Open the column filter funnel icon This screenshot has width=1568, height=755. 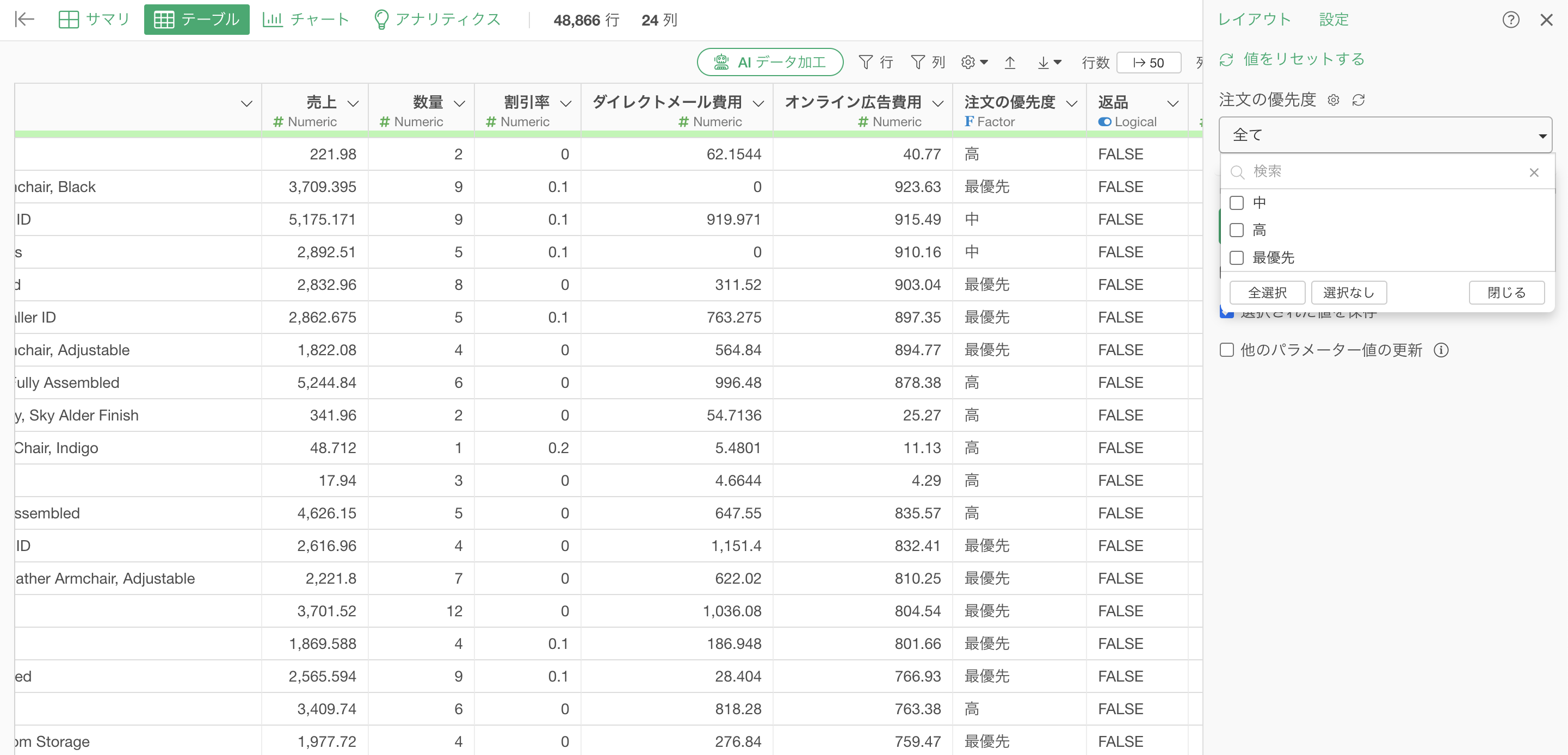tap(918, 62)
